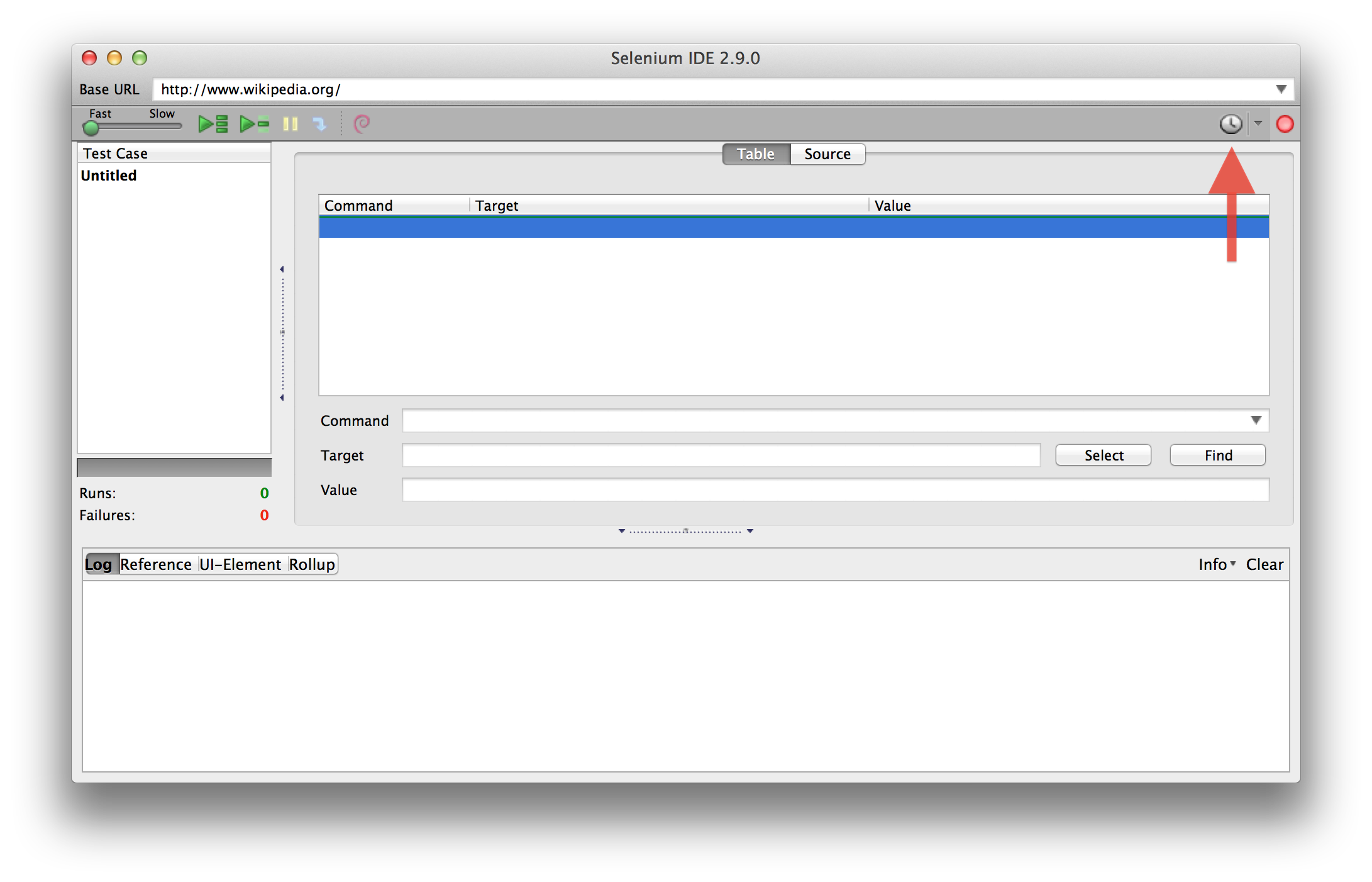1372x882 pixels.
Task: Open the UI-Element tab
Action: pyautogui.click(x=240, y=564)
